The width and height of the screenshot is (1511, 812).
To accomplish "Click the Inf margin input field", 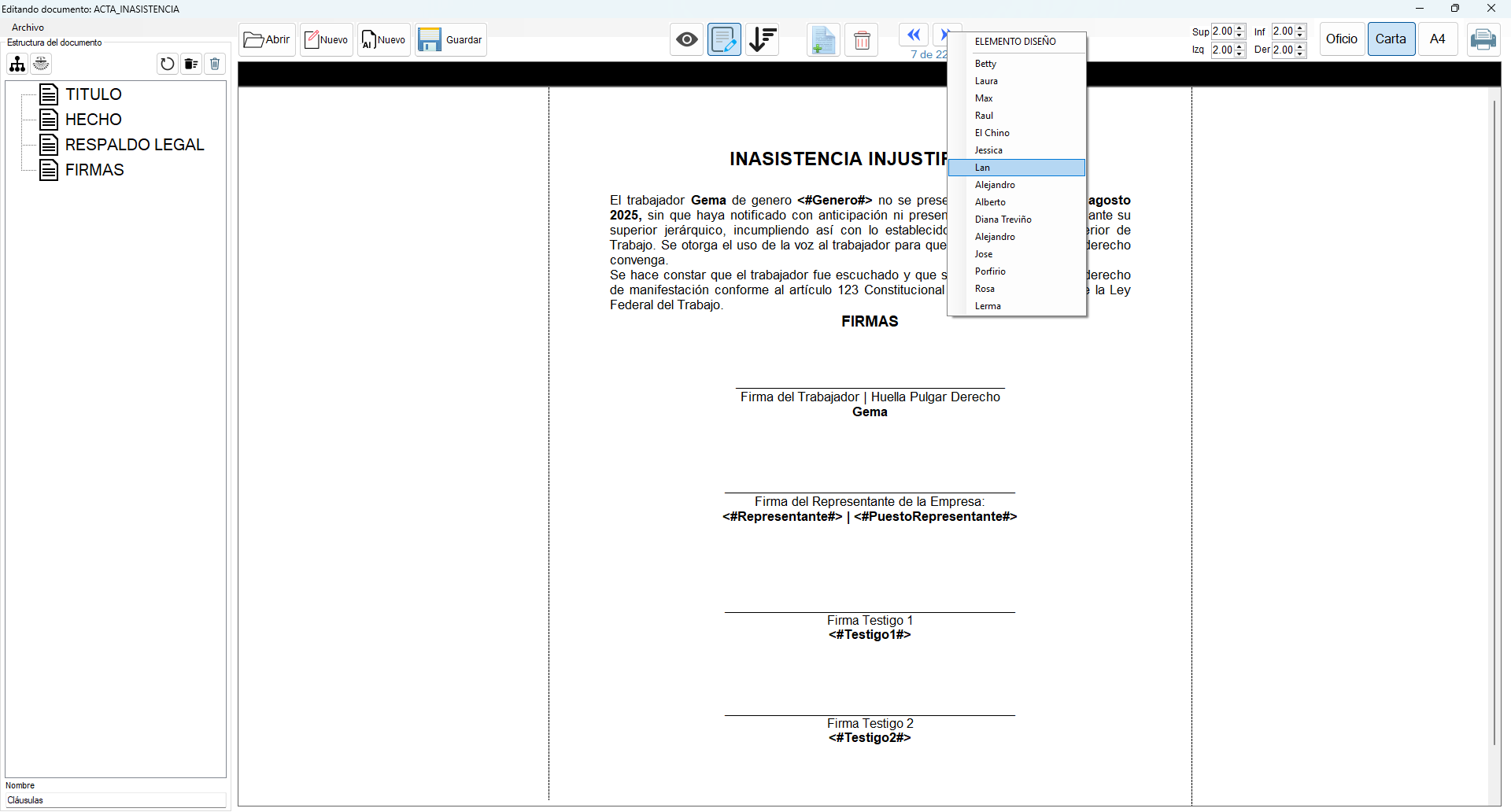I will [1284, 31].
